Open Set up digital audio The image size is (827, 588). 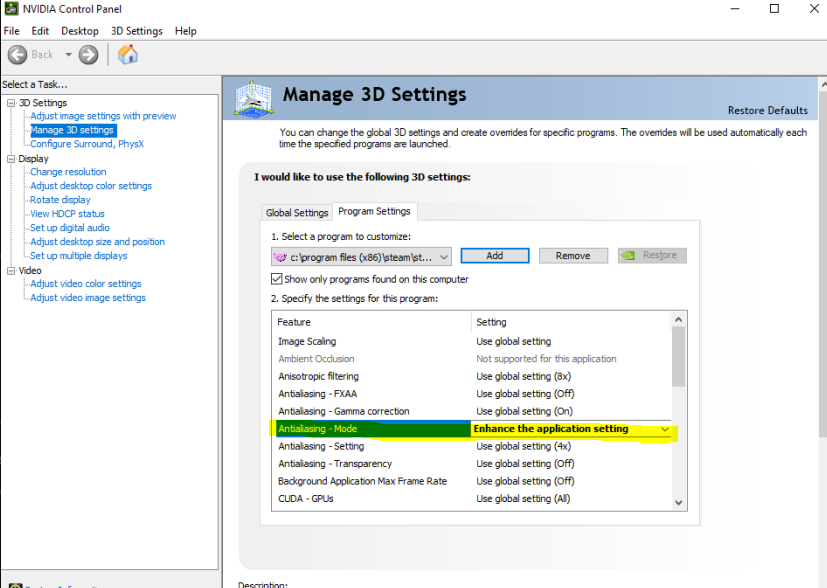(x=70, y=228)
